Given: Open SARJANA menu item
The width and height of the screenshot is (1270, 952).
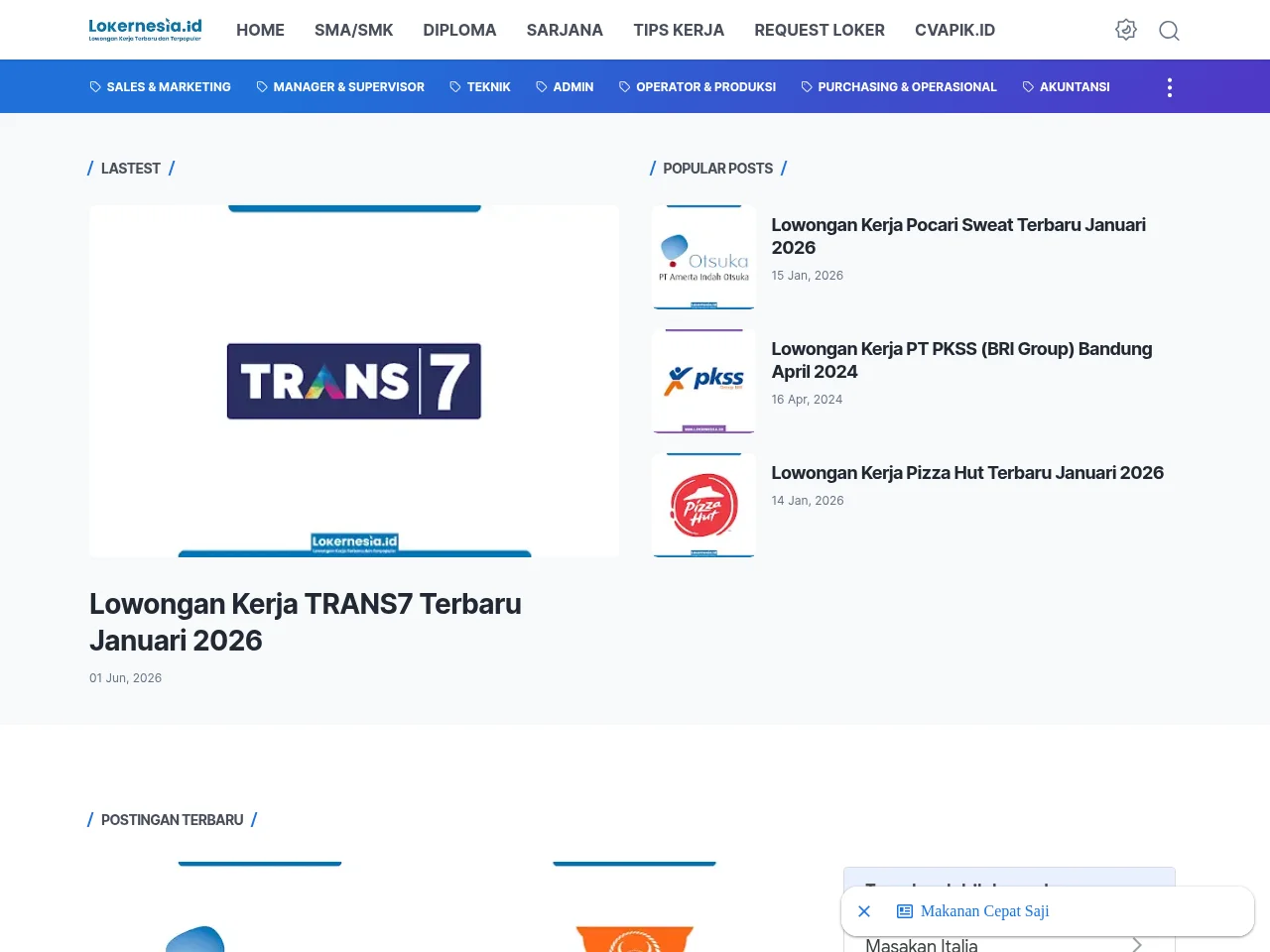Looking at the screenshot, I should pos(565,30).
